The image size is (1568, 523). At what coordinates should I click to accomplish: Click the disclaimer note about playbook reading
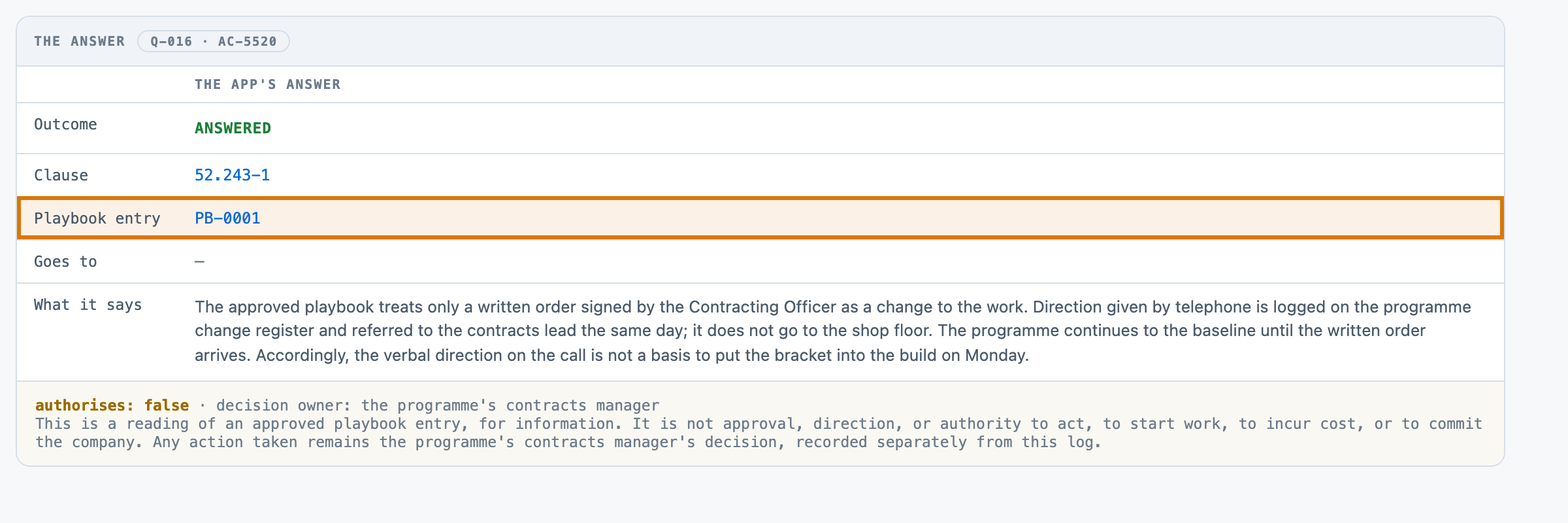(759, 433)
